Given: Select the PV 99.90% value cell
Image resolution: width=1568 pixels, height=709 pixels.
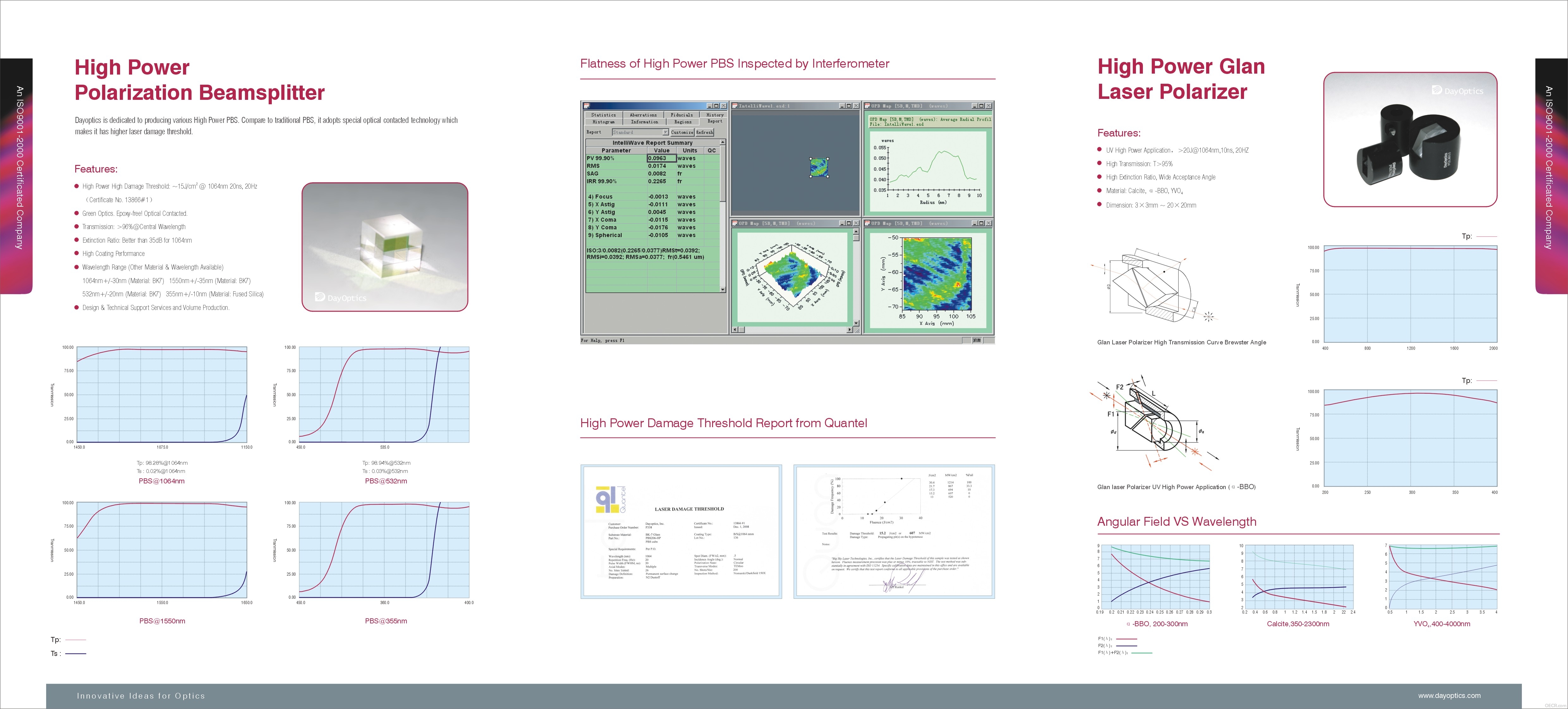Looking at the screenshot, I should 661,158.
